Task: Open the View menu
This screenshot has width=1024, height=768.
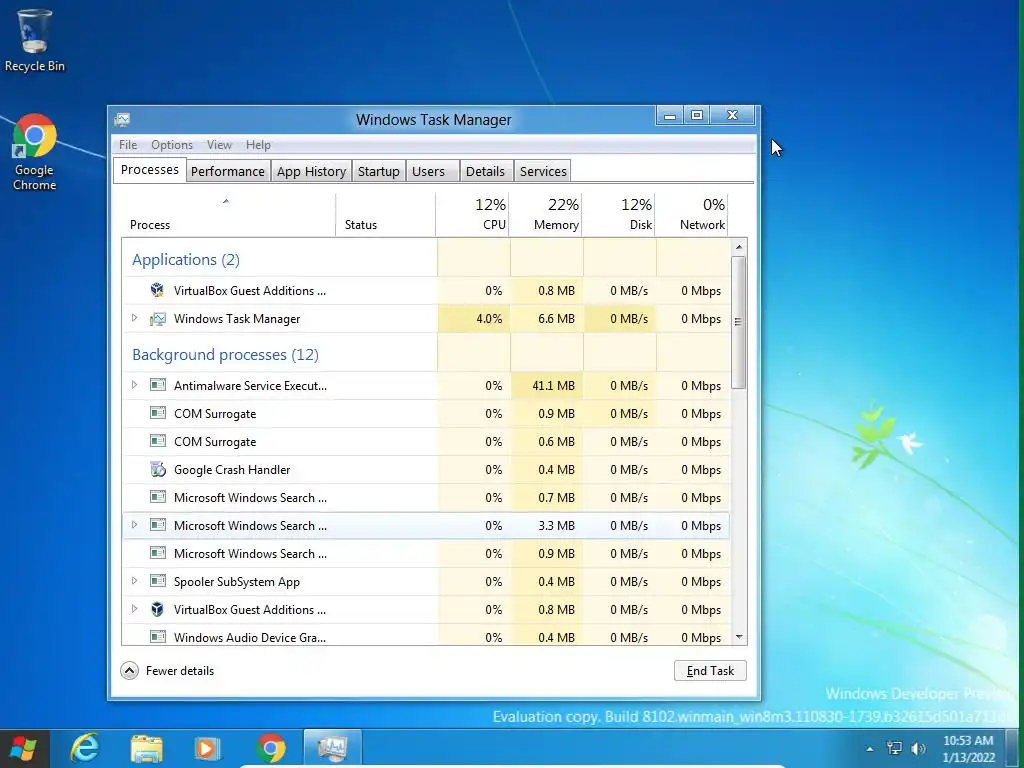Action: tap(219, 145)
